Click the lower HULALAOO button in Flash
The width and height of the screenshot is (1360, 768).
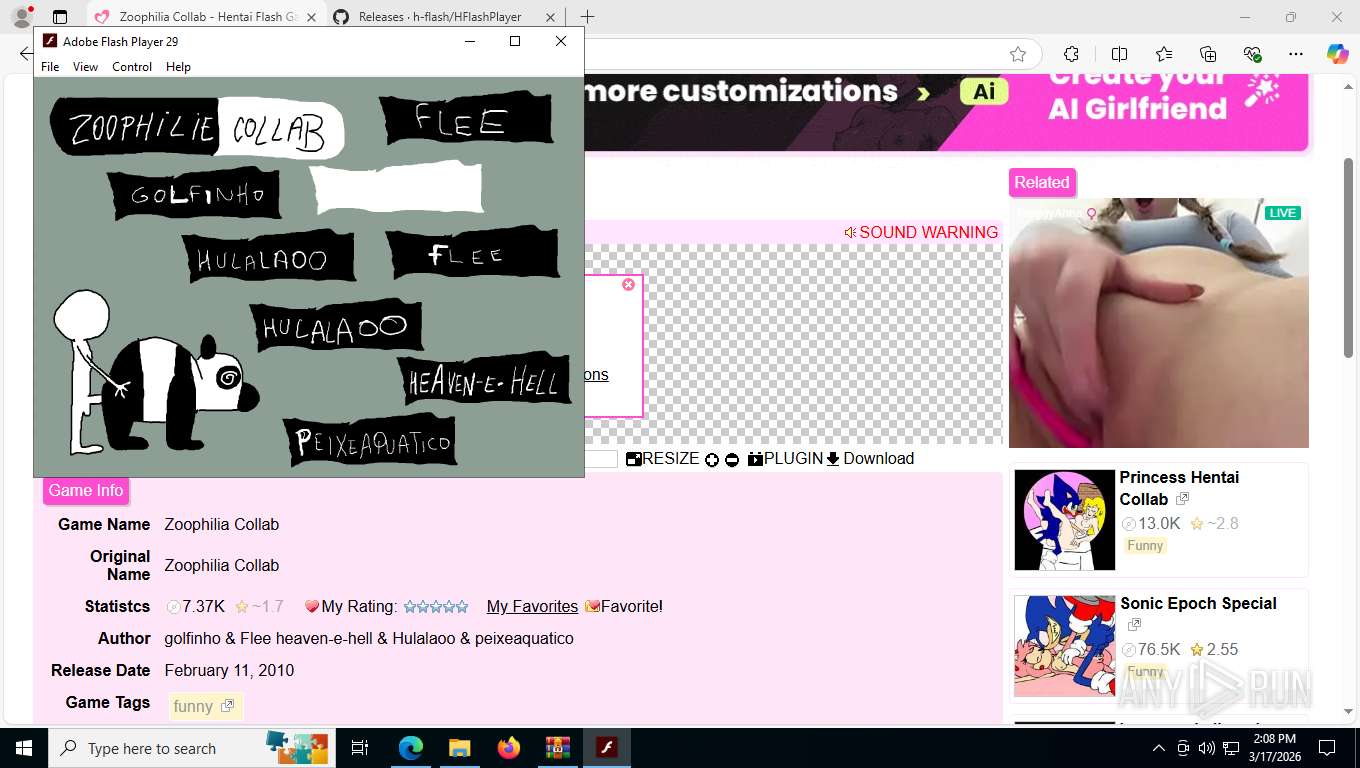pos(336,325)
